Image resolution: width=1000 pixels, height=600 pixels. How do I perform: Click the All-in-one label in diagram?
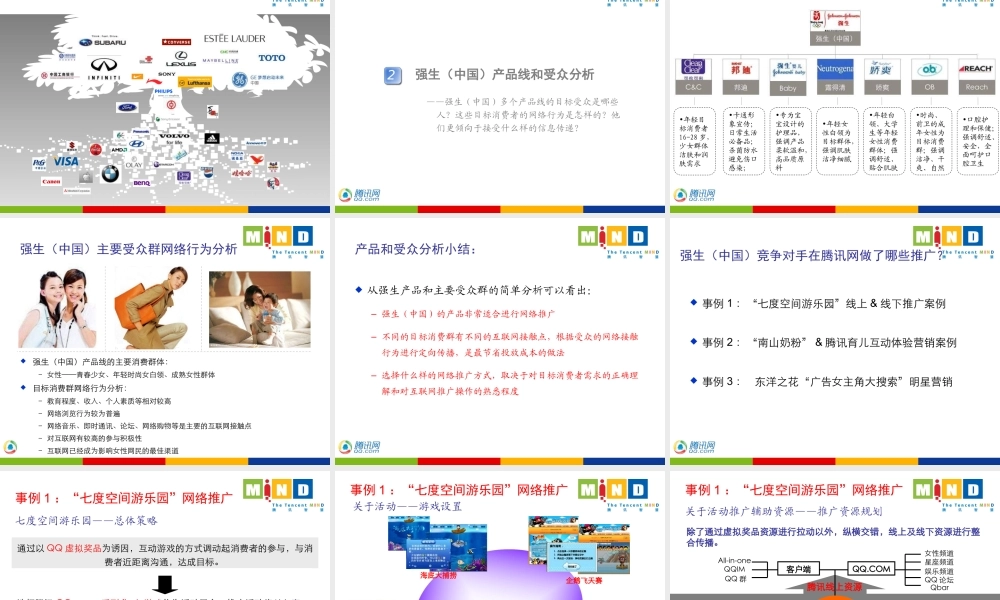pos(735,560)
